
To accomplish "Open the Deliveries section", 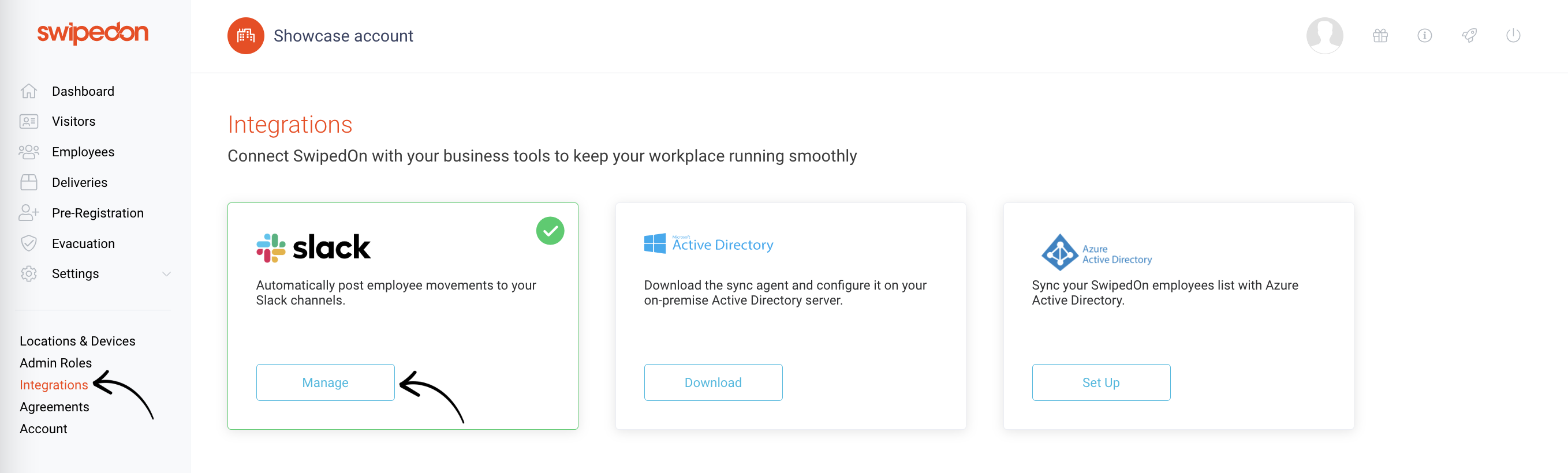I will pyautogui.click(x=80, y=182).
